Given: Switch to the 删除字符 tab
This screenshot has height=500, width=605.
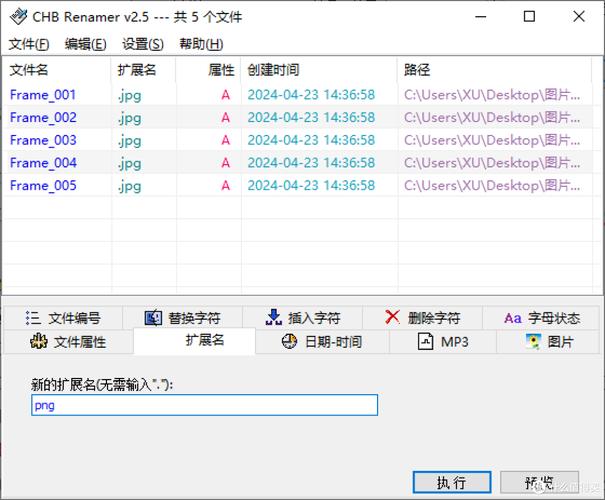Looking at the screenshot, I should (422, 318).
